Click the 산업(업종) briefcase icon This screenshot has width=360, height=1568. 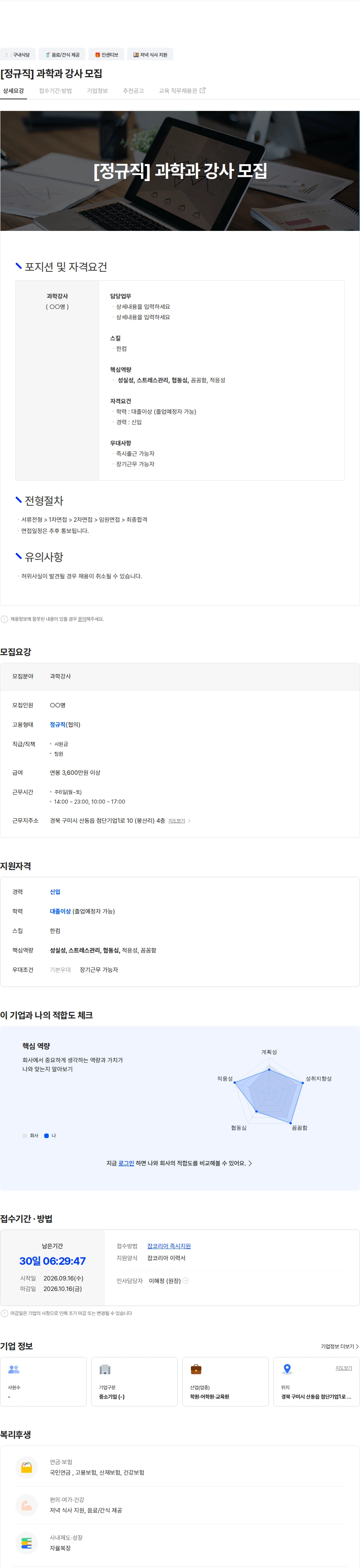(x=195, y=1369)
